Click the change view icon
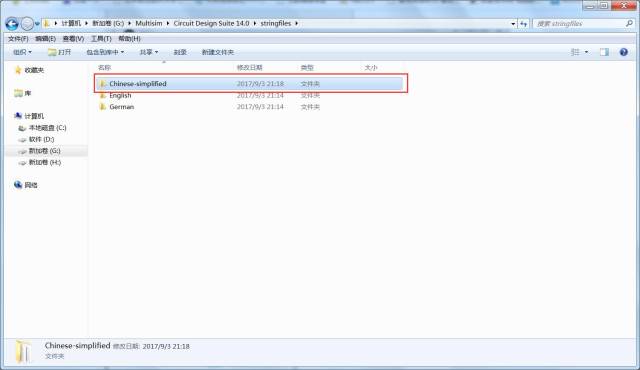 point(575,52)
